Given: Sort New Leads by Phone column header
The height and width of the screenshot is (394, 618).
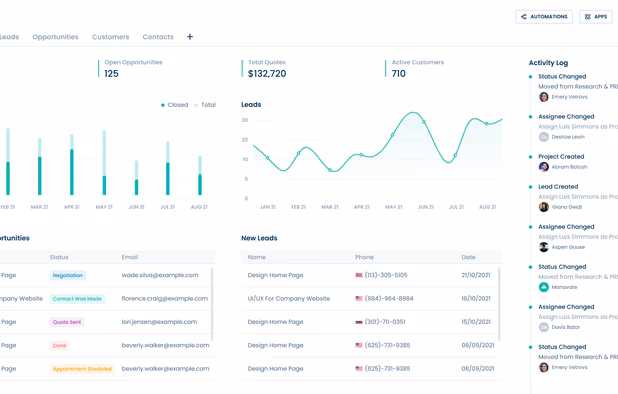Looking at the screenshot, I should 364,257.
